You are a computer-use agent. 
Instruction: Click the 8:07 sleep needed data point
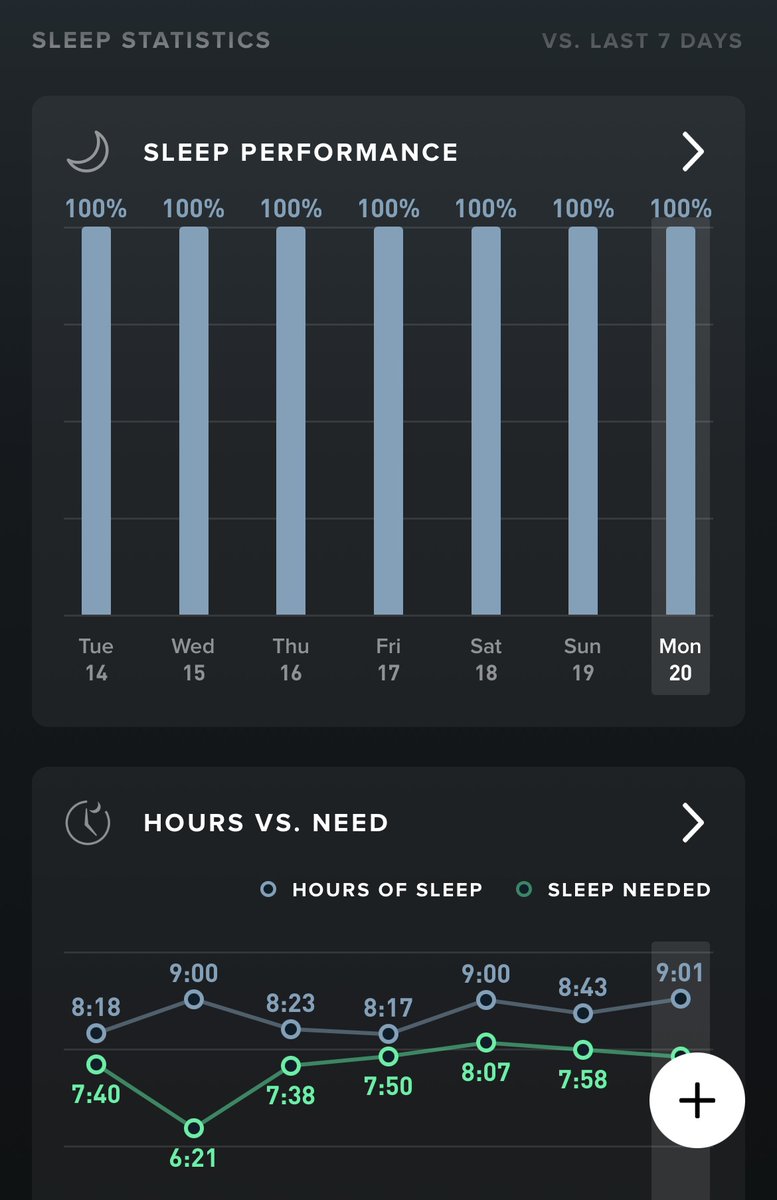pos(486,1042)
